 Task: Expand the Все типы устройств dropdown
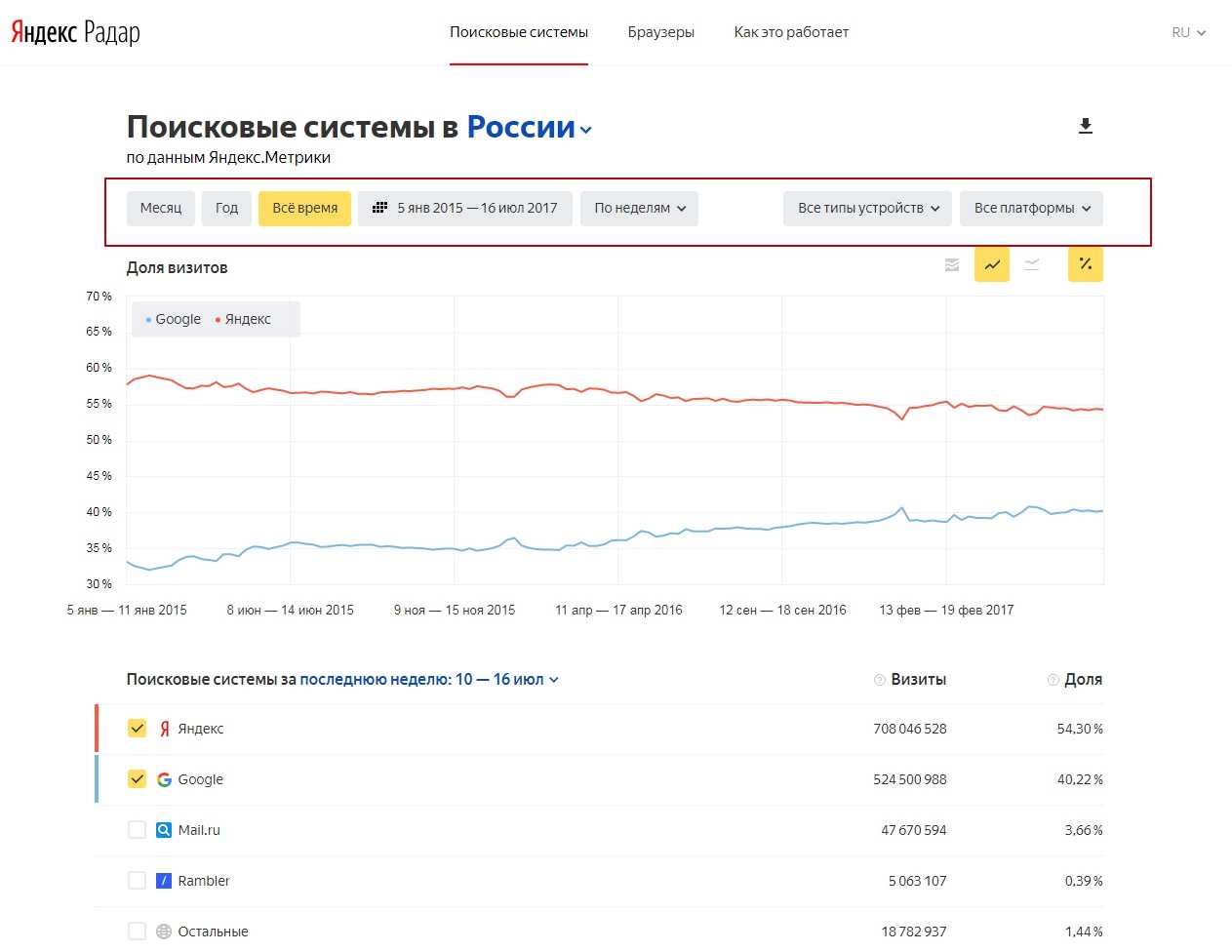tap(867, 208)
